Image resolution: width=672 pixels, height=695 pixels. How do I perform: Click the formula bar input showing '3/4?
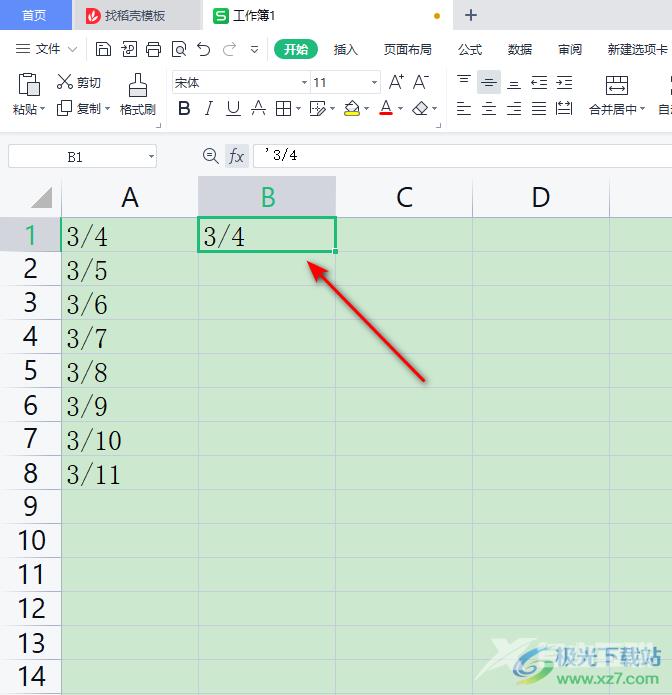coord(462,156)
